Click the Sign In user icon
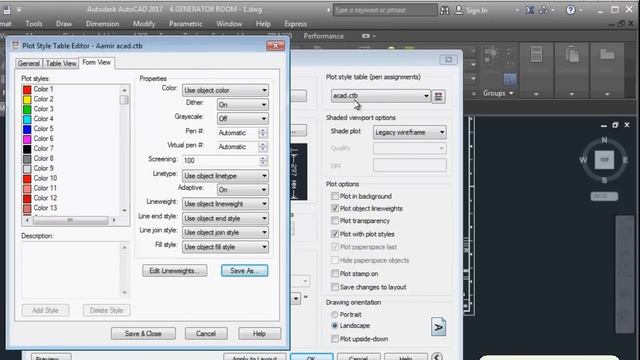This screenshot has height=360, width=640. 459,10
